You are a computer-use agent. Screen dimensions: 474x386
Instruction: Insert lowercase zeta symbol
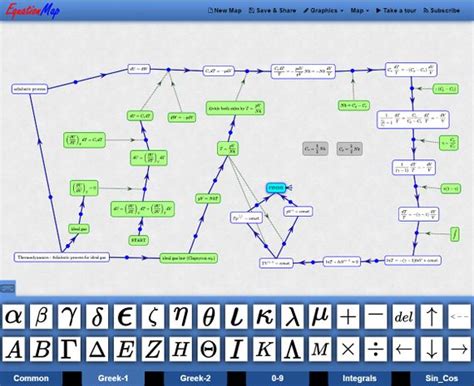[153, 316]
